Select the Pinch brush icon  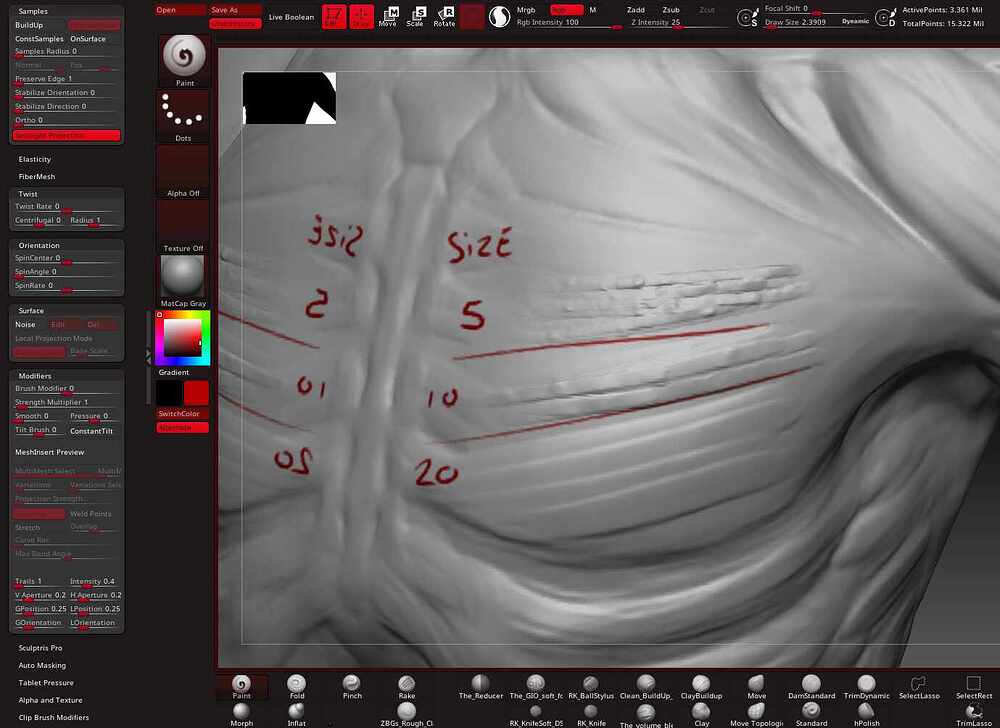click(352, 687)
